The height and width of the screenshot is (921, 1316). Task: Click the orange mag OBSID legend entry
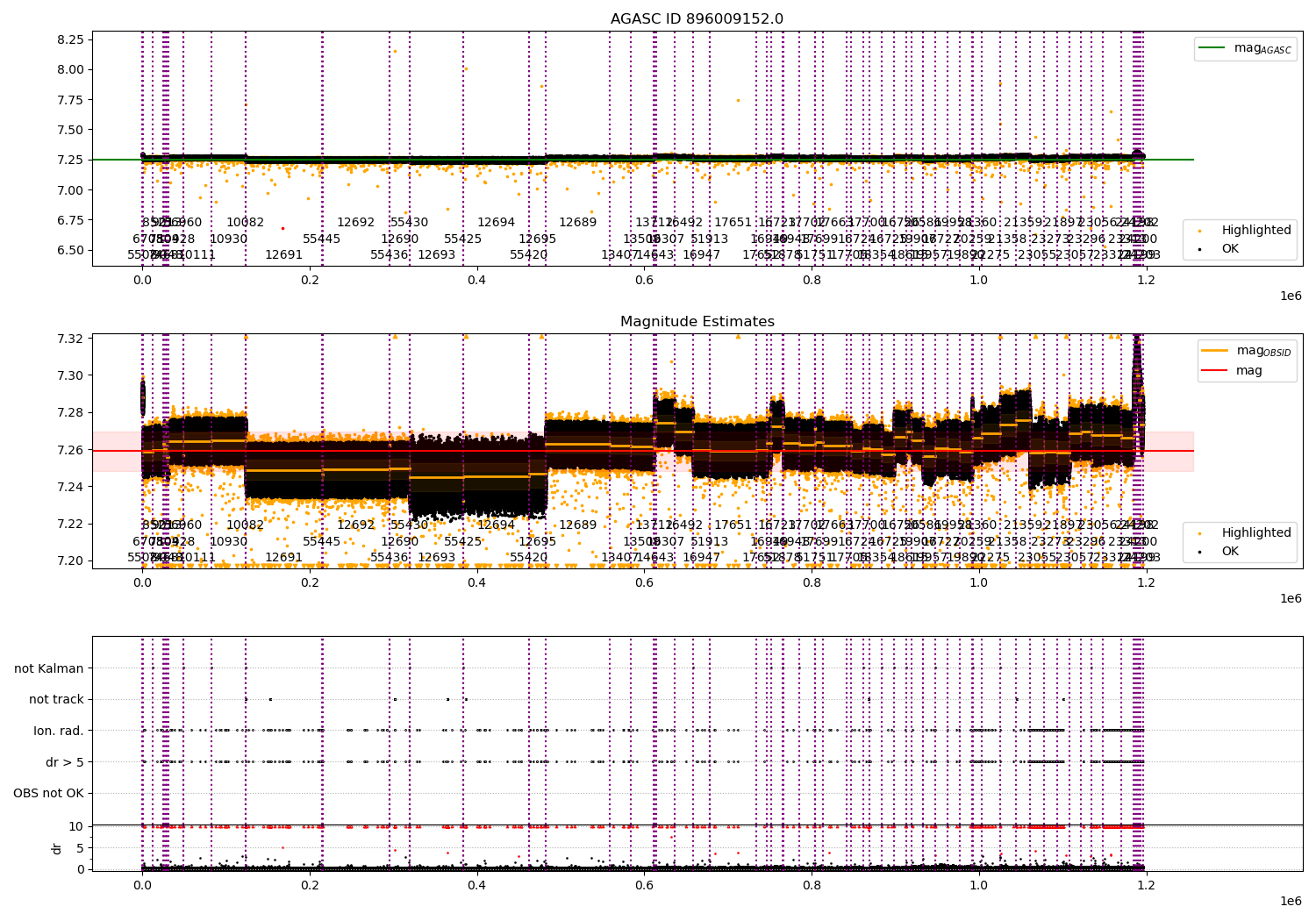pyautogui.click(x=1246, y=351)
